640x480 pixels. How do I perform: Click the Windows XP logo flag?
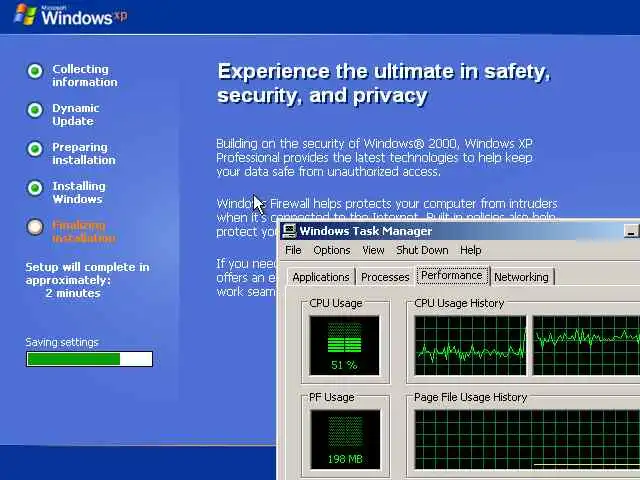pos(25,15)
